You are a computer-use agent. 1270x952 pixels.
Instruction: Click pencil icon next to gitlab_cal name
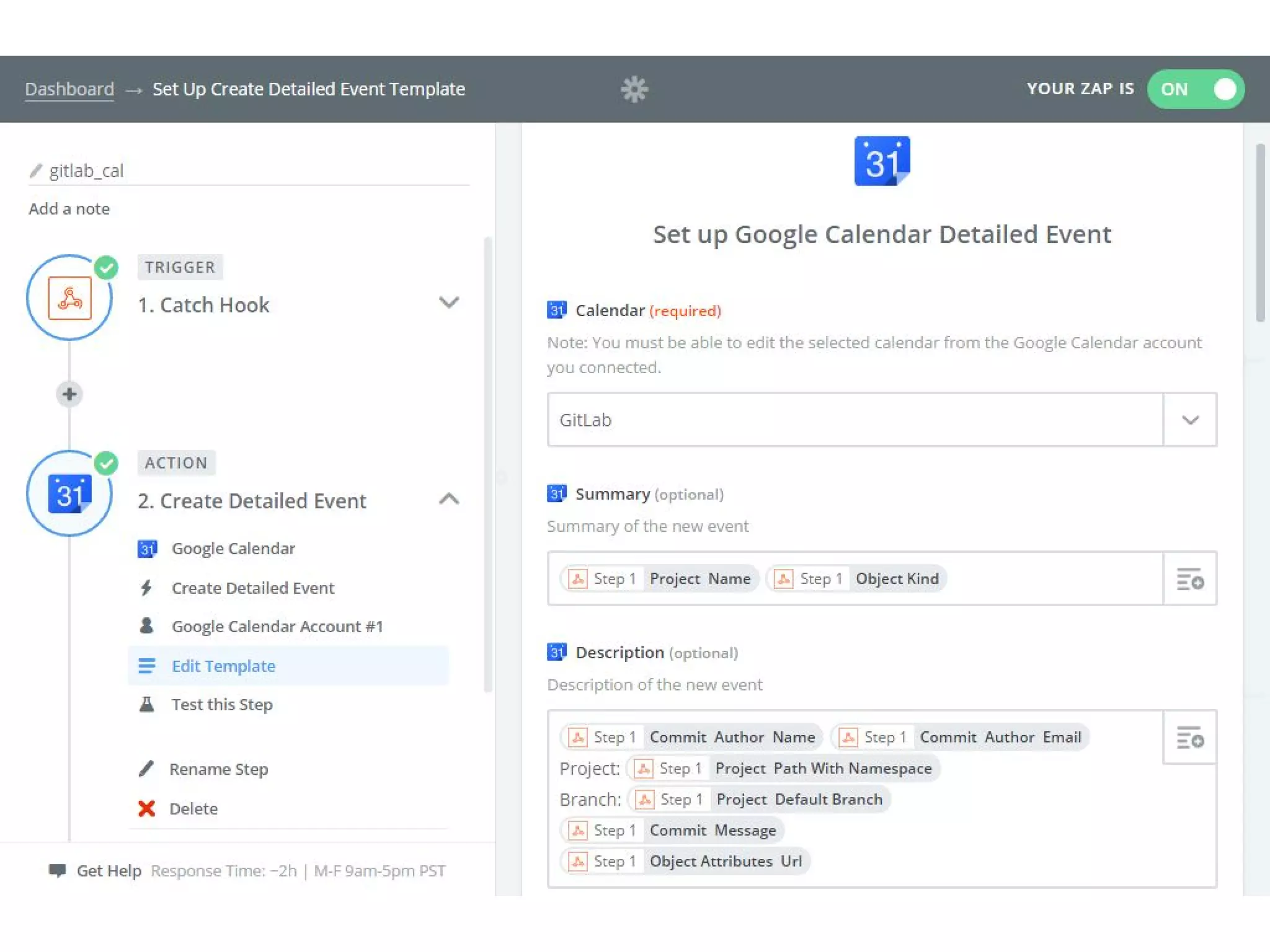coord(36,170)
